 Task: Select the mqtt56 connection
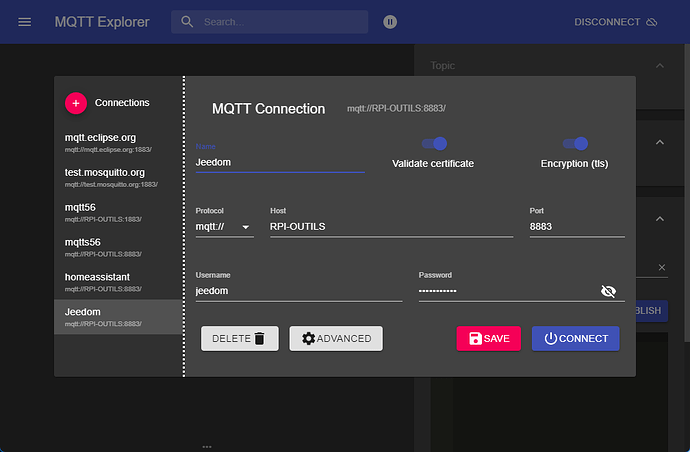pyautogui.click(x=118, y=212)
